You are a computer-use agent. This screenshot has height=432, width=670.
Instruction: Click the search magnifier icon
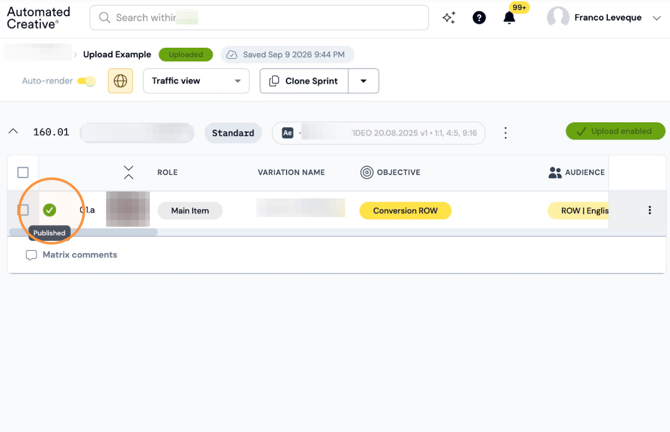tap(104, 18)
